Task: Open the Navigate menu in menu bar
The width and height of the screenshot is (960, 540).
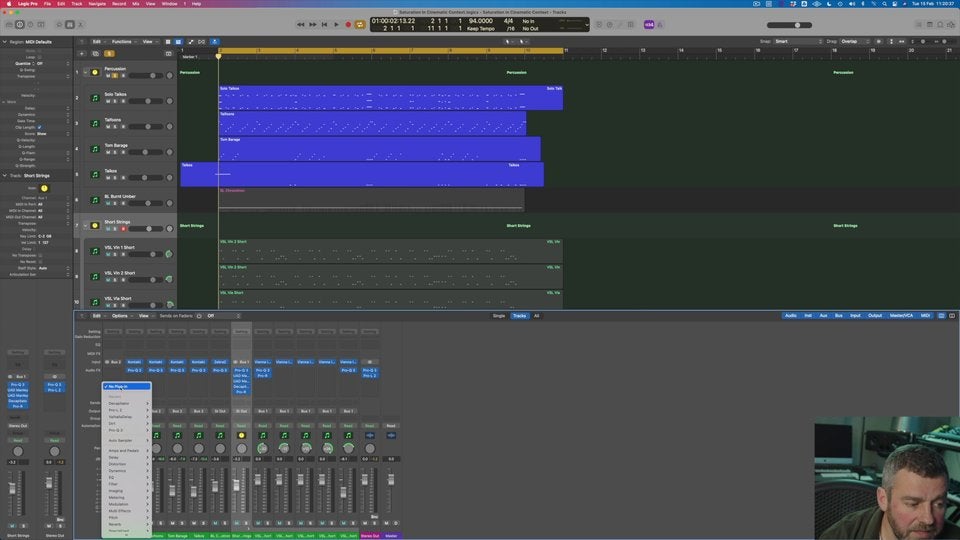Action: click(x=97, y=4)
